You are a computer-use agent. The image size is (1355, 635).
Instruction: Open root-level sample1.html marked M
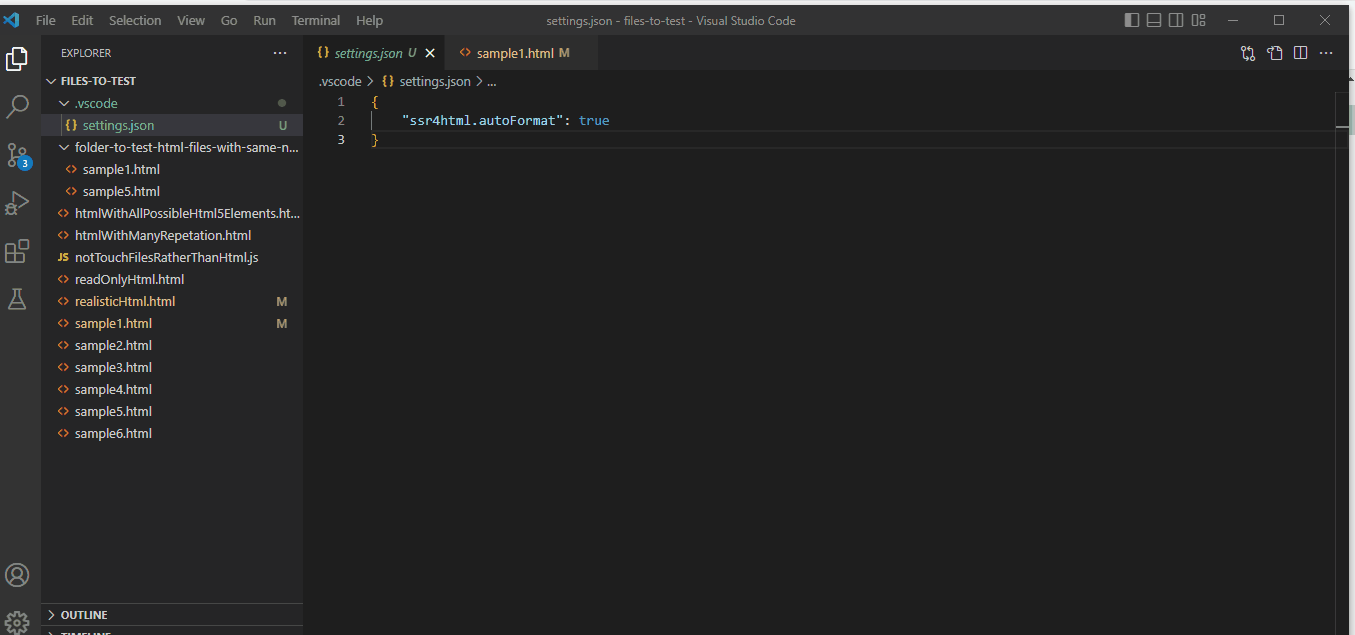[x=172, y=323]
